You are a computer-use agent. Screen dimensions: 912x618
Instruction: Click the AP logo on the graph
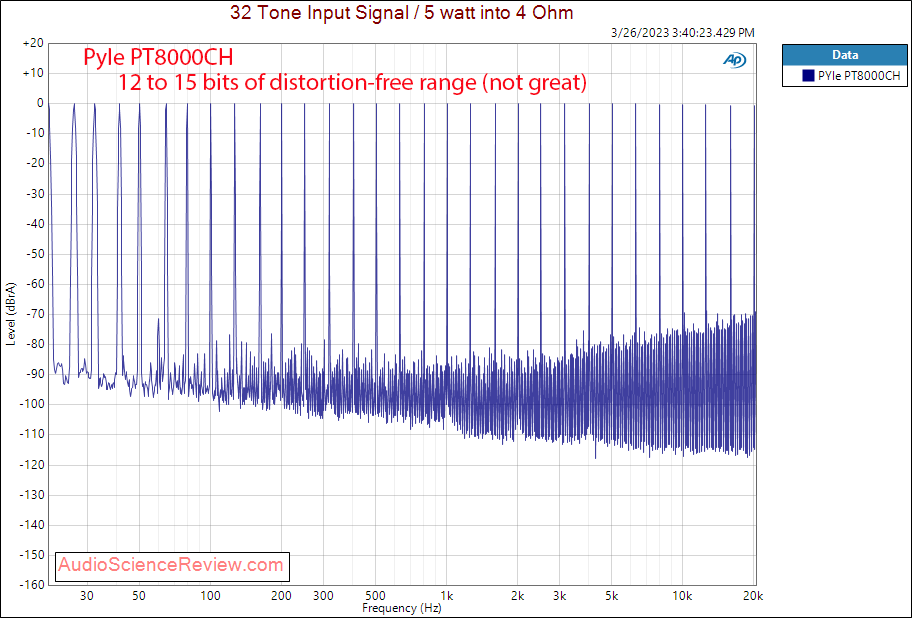(x=735, y=60)
